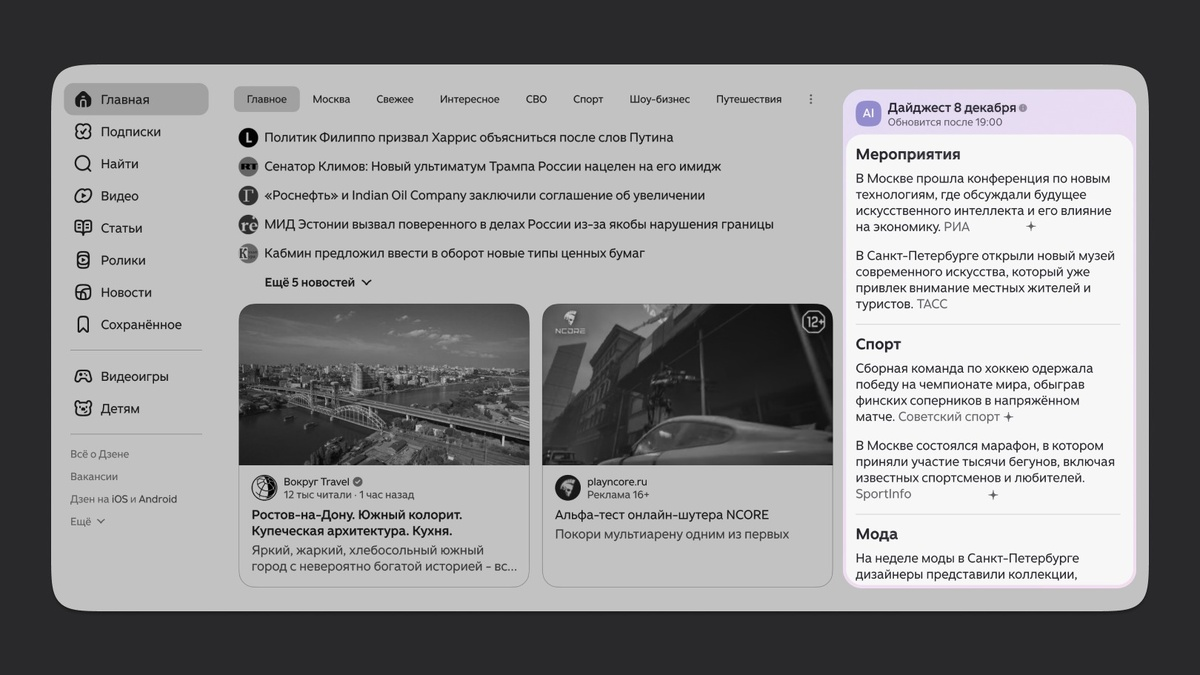
Task: Click the AI badge on the Дайджест panel
Action: coord(867,113)
